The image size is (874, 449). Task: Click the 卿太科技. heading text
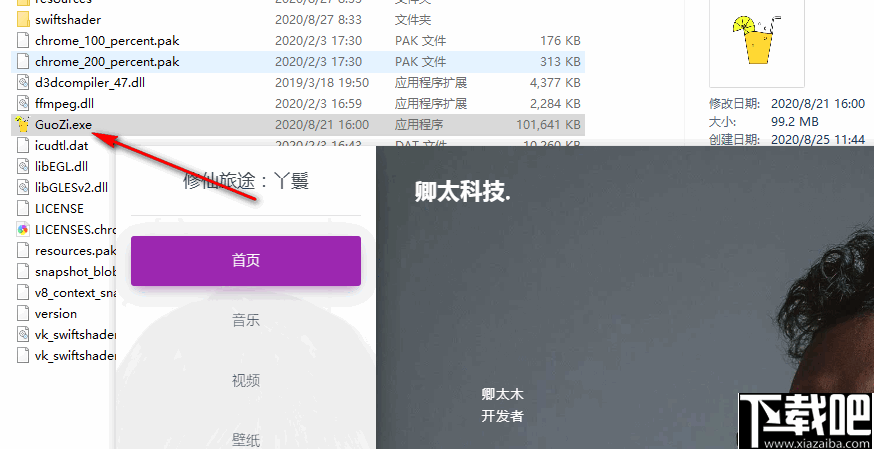click(x=463, y=192)
